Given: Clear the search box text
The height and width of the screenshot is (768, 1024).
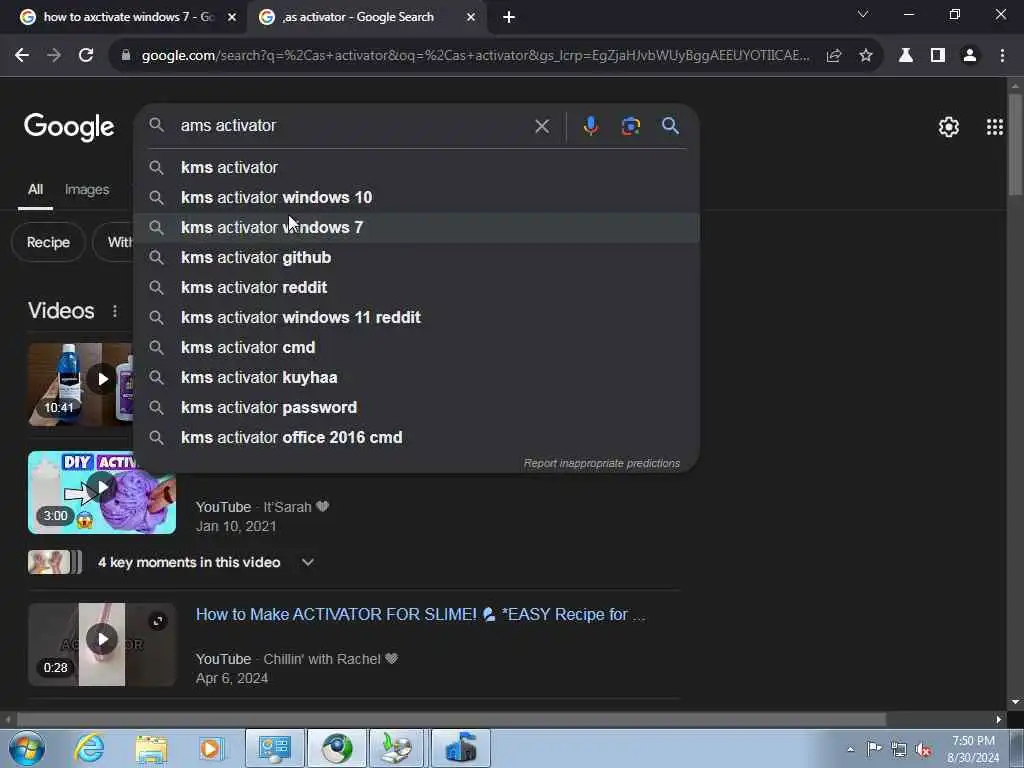Looking at the screenshot, I should (542, 126).
